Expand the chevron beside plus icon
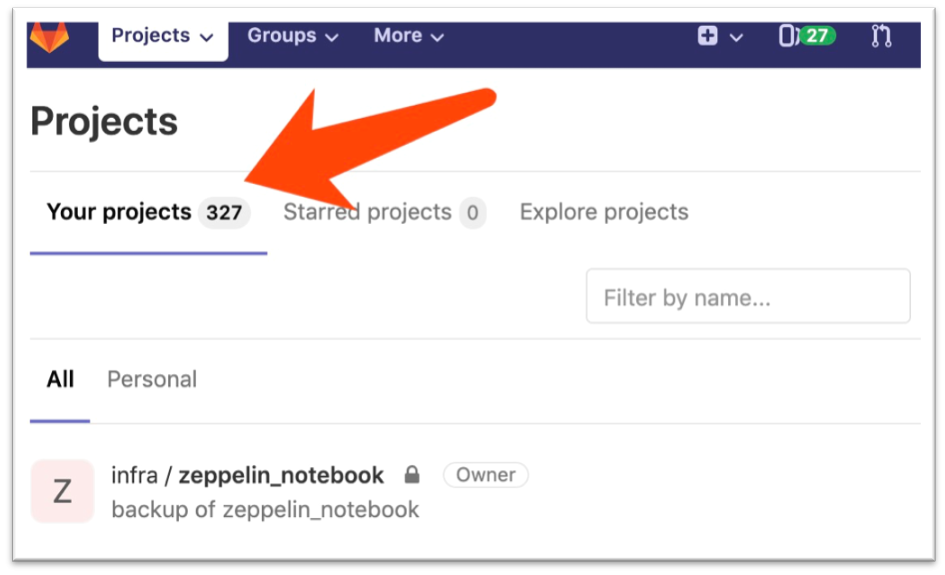 click(736, 37)
